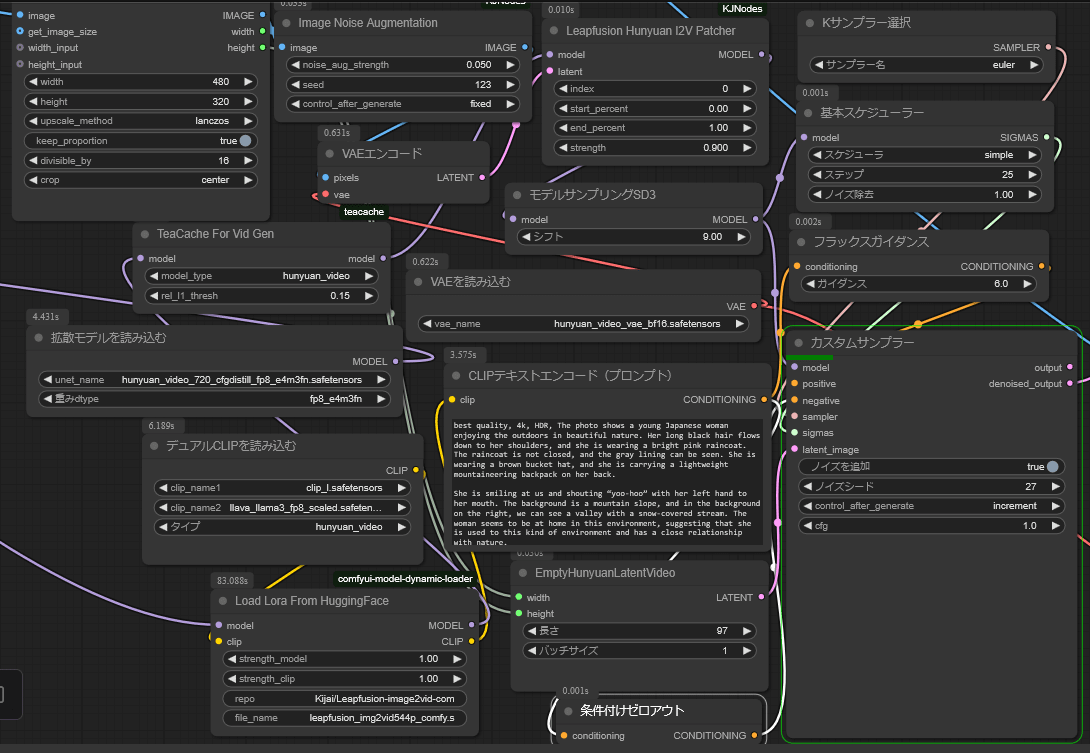
Task: Click the CLIP output port on デュアルCLIPを読み込む
Action: 416,470
